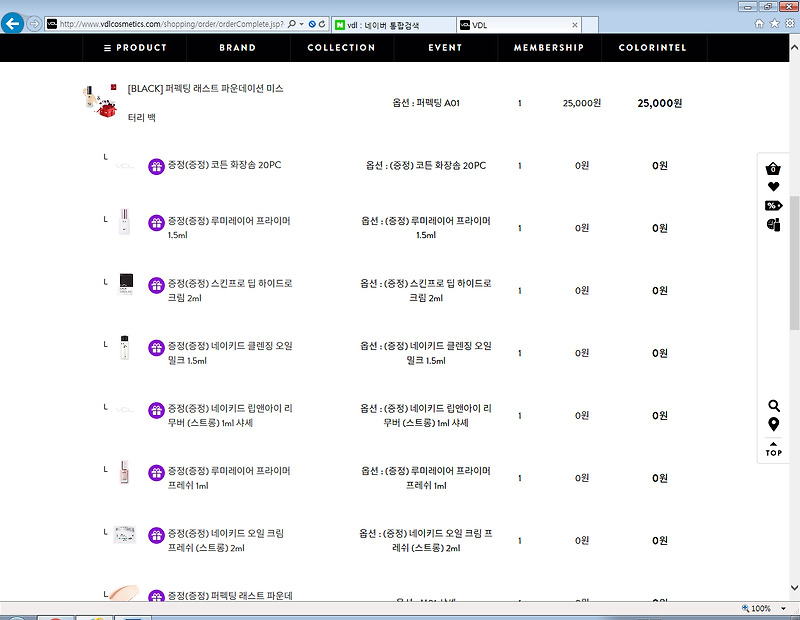Open the EVENT menu

[x=445, y=47]
